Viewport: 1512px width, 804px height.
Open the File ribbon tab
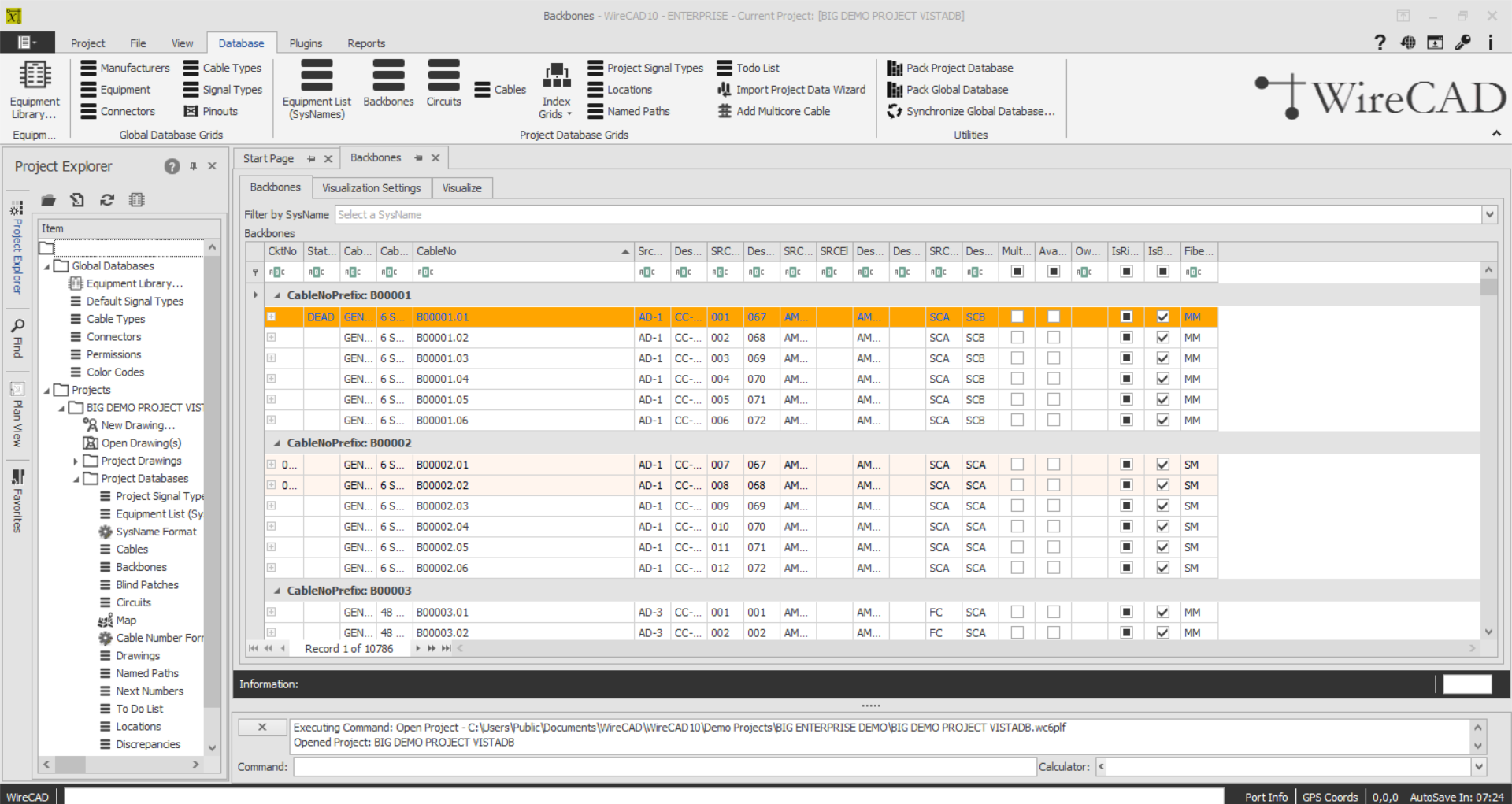pyautogui.click(x=138, y=43)
